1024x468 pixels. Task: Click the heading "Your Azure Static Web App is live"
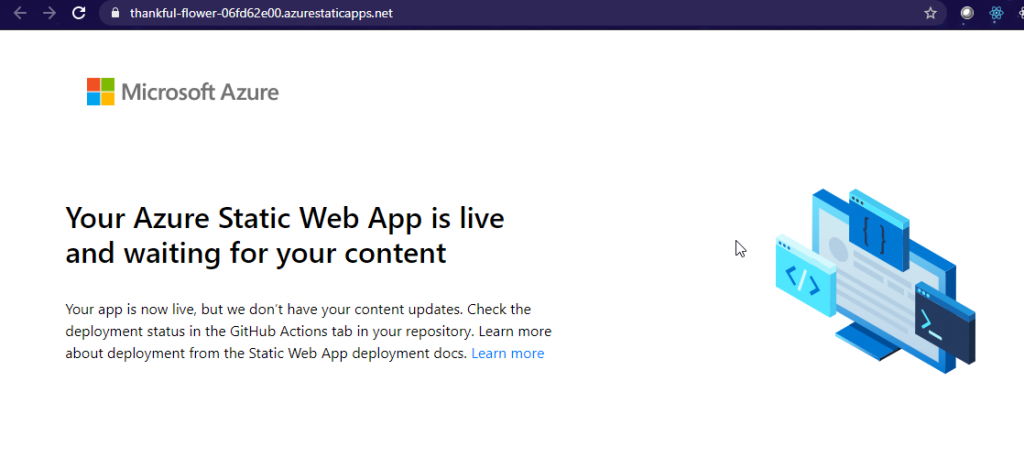(285, 218)
